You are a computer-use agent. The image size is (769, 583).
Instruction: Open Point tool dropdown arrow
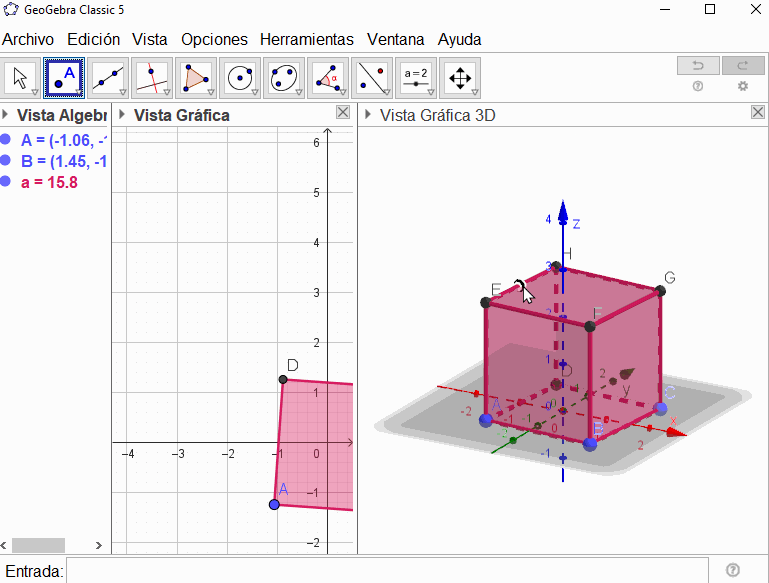[79, 92]
